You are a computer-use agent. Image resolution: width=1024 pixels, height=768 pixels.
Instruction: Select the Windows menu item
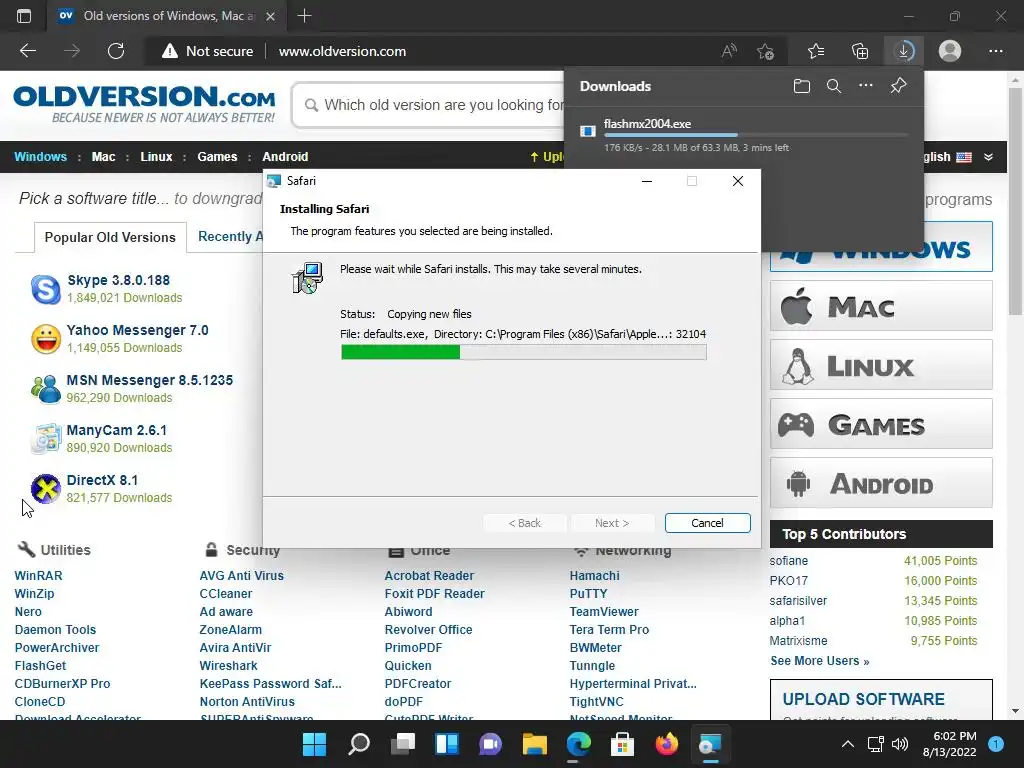[x=40, y=157]
